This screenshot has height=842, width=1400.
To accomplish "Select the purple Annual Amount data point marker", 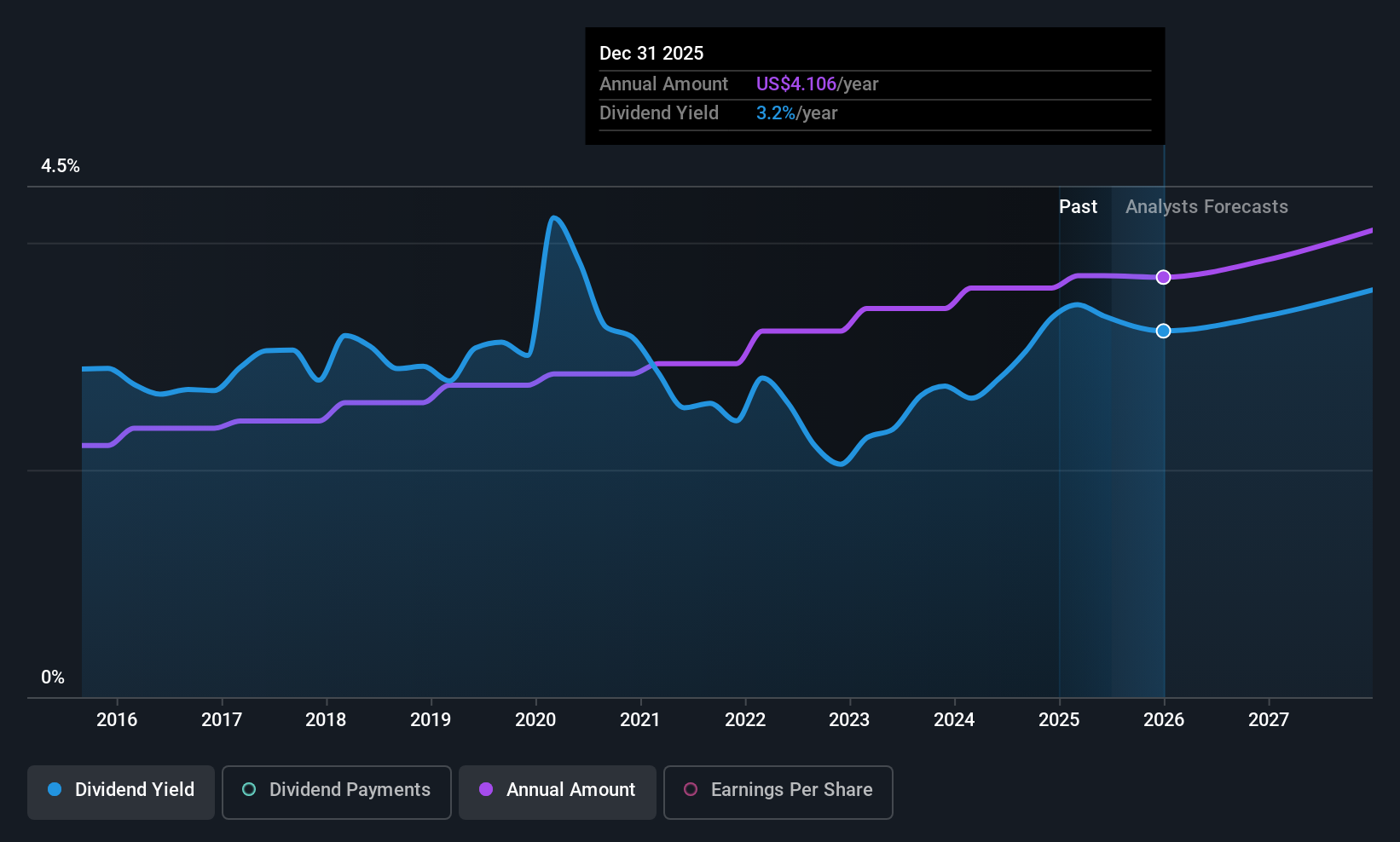I will [x=1163, y=277].
